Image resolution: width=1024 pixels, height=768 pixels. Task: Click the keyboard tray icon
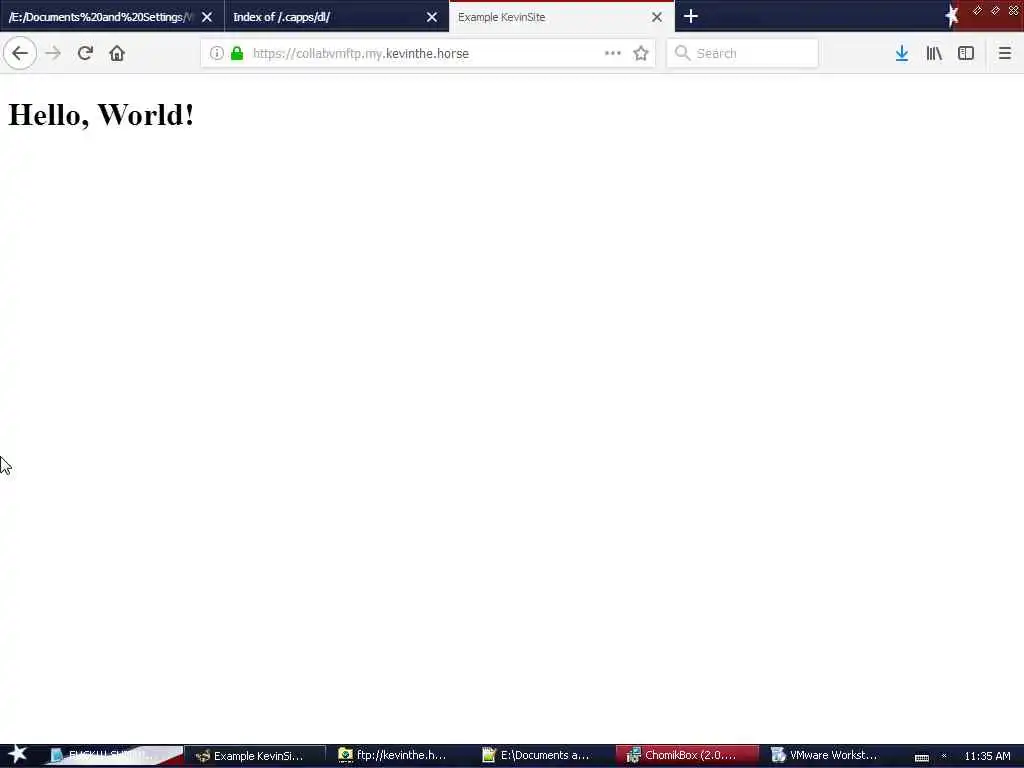point(921,758)
